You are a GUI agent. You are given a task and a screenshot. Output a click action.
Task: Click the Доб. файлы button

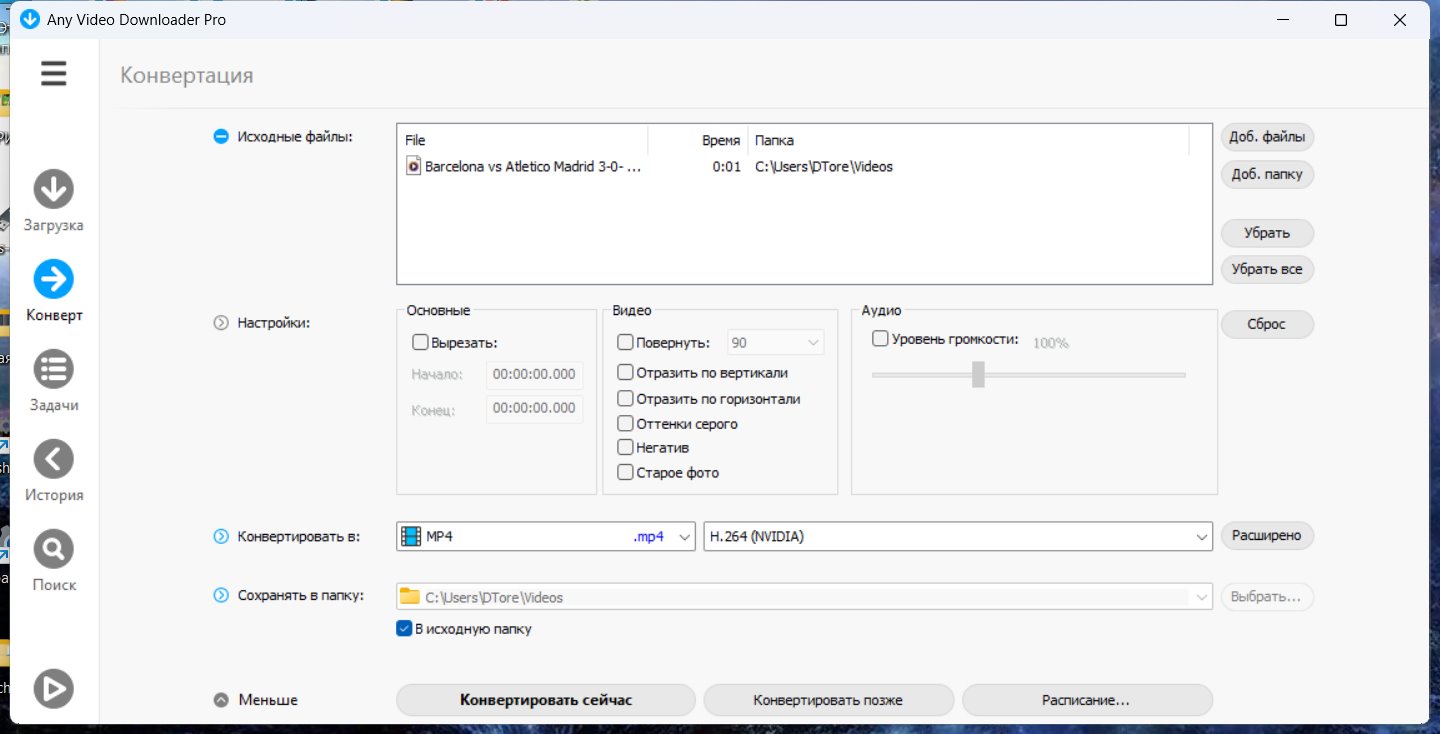click(x=1266, y=137)
